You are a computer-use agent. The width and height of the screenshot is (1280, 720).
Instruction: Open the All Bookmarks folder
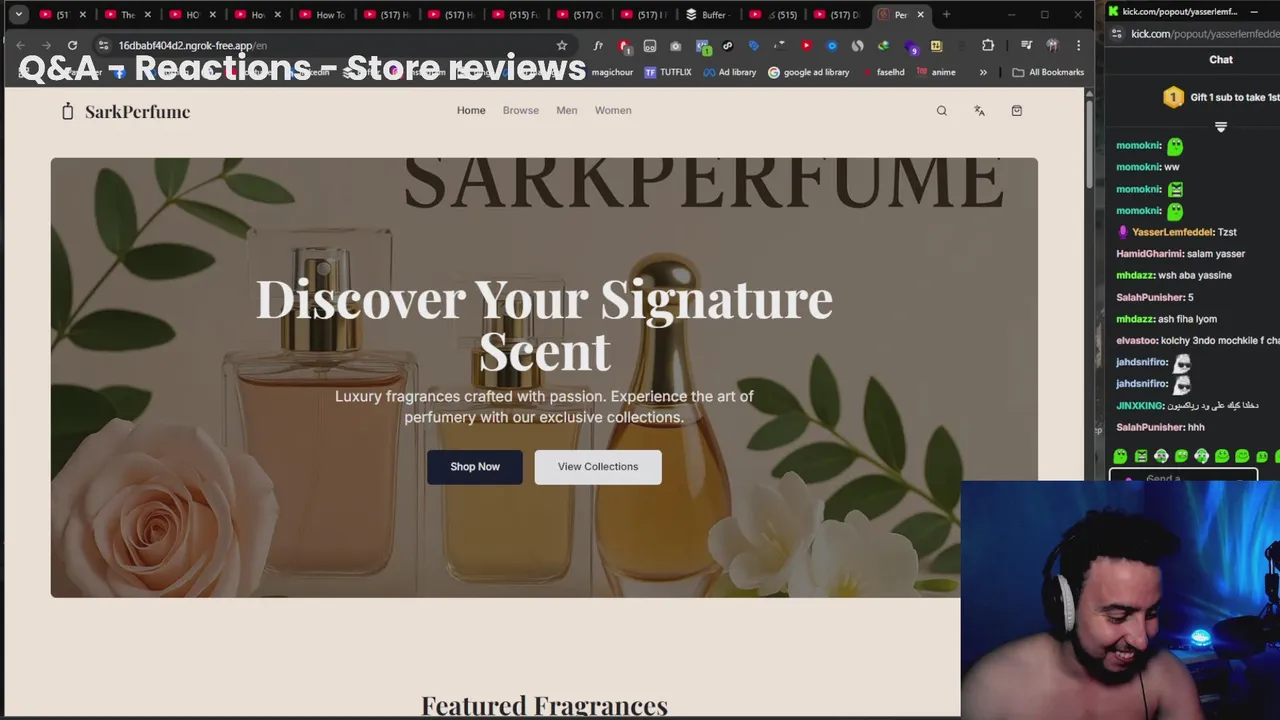tap(1048, 72)
